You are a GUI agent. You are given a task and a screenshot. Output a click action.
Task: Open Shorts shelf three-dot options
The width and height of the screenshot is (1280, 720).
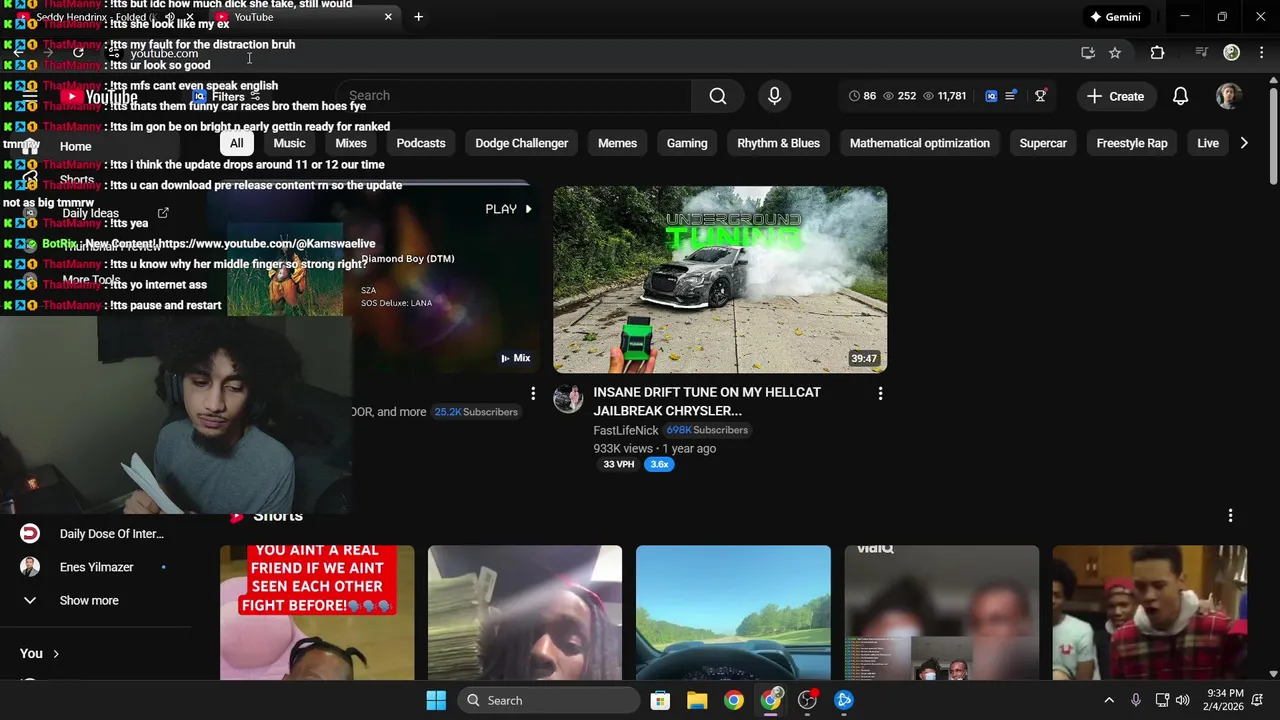click(x=1230, y=516)
